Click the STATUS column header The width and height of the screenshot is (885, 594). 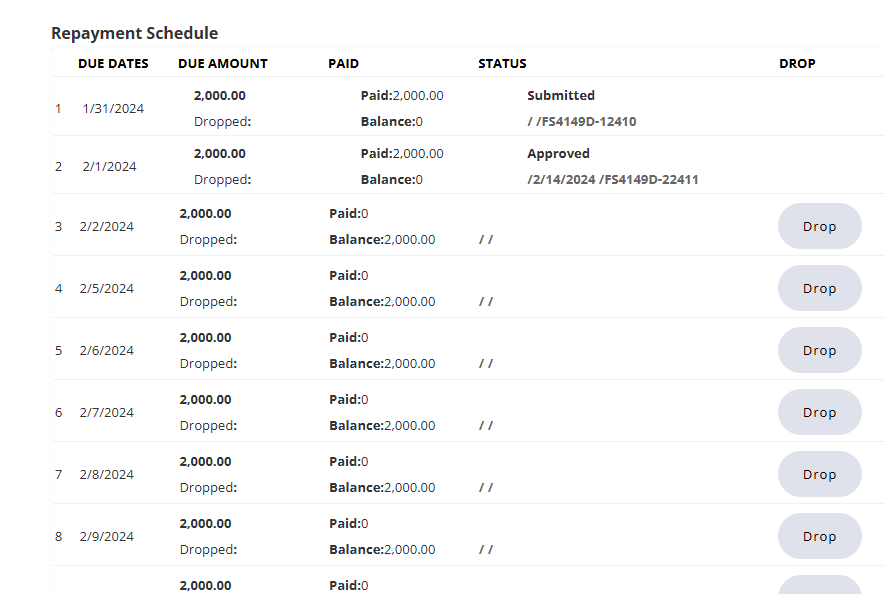pyautogui.click(x=502, y=63)
